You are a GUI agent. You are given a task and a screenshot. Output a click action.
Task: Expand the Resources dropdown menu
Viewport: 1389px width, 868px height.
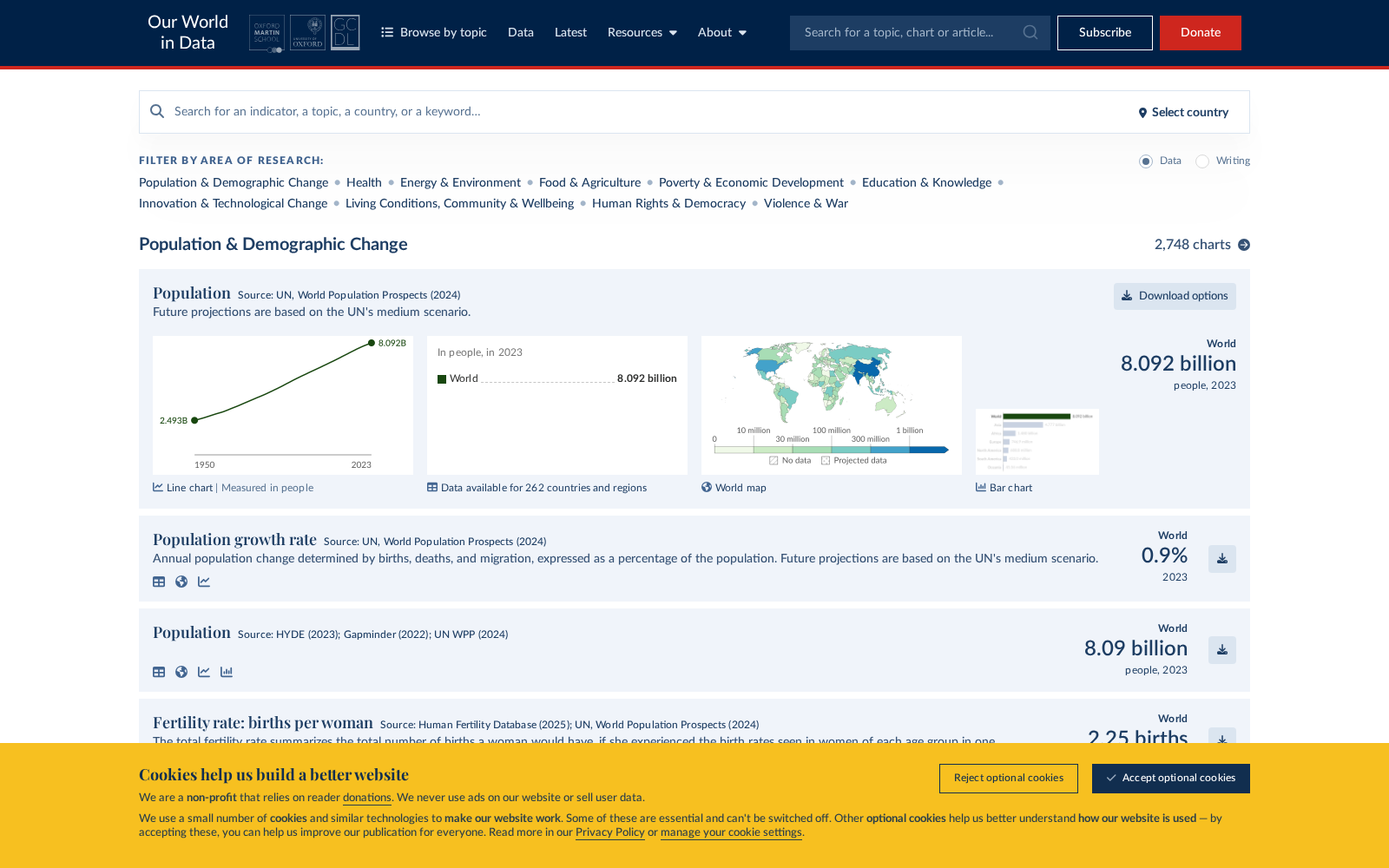click(x=642, y=33)
